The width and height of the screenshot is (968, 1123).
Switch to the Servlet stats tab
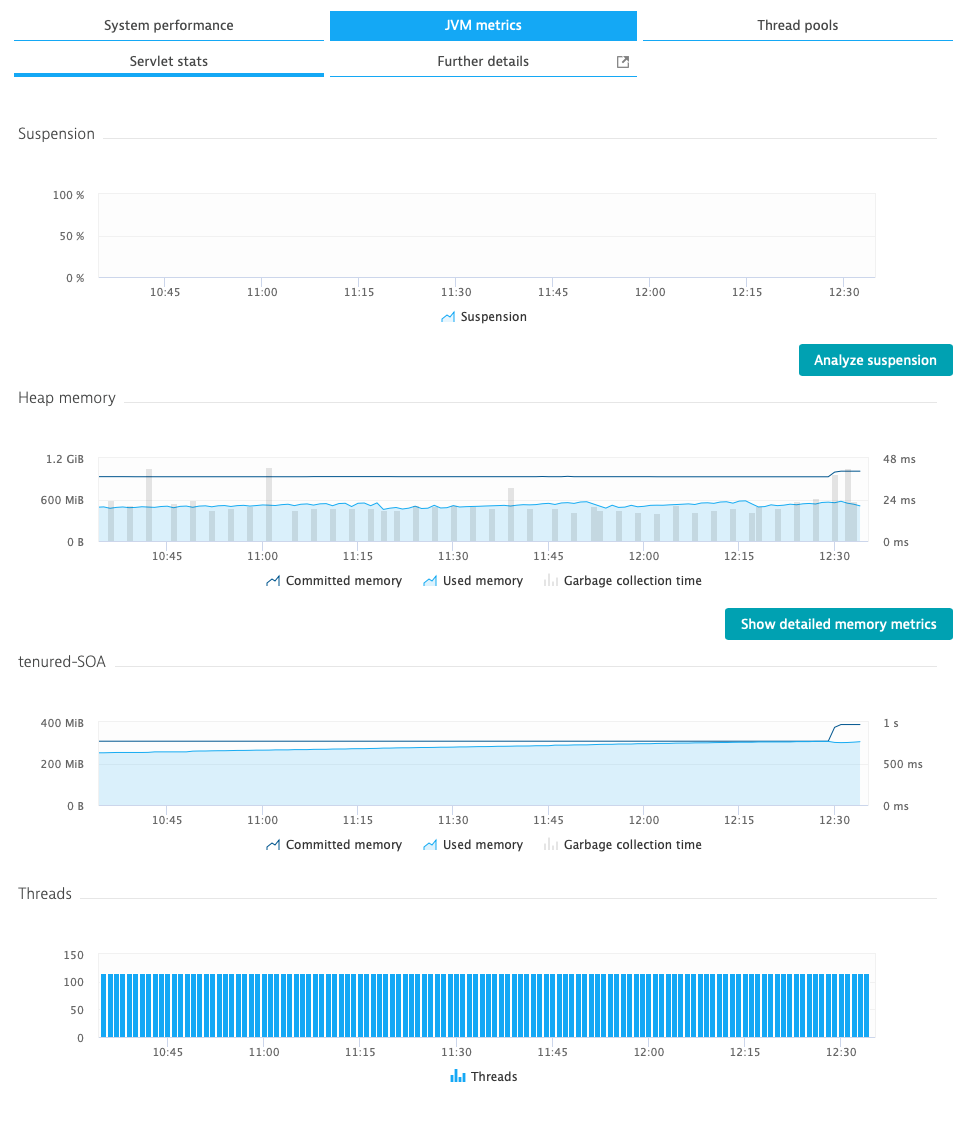tap(169, 62)
